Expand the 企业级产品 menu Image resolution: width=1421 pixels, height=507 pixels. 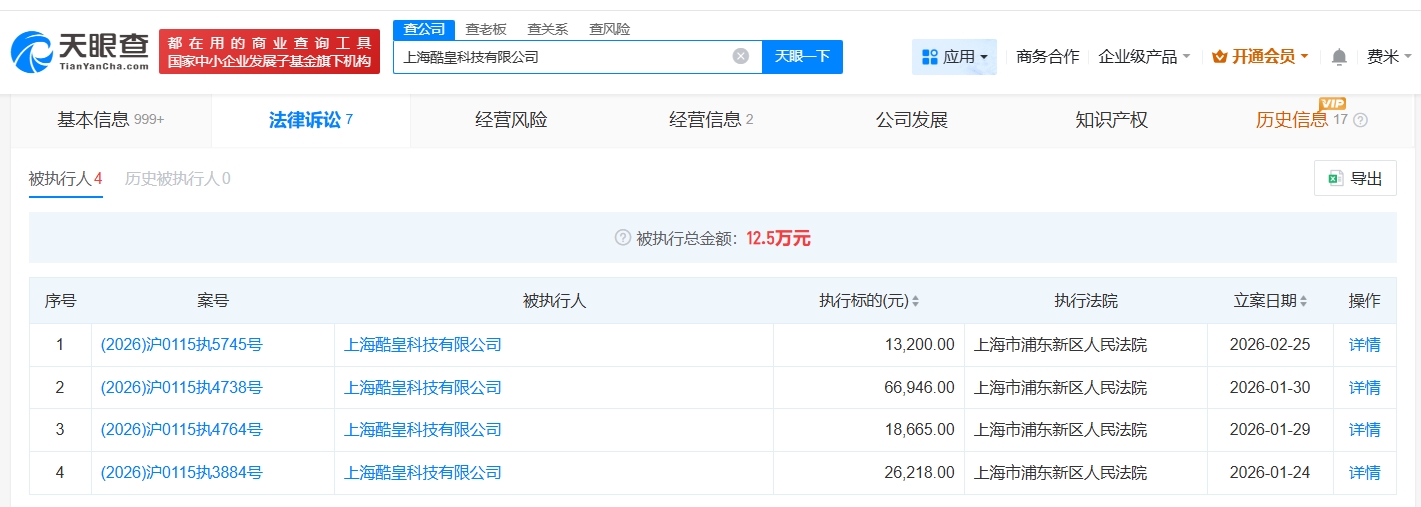point(1144,57)
